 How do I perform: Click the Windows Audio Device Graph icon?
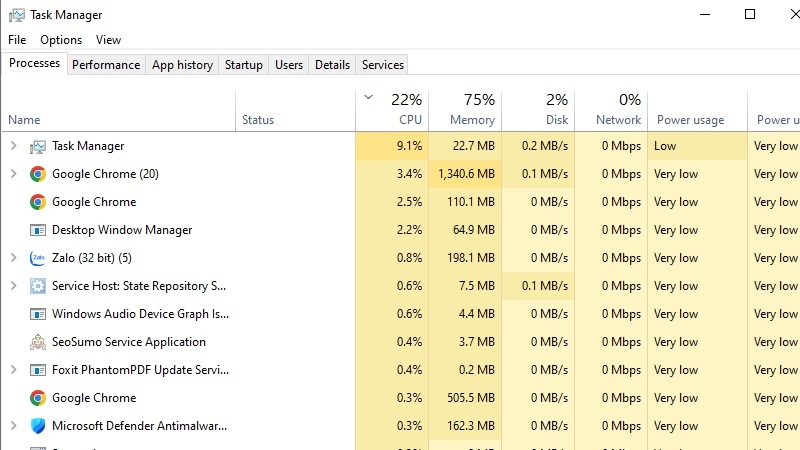coord(38,314)
